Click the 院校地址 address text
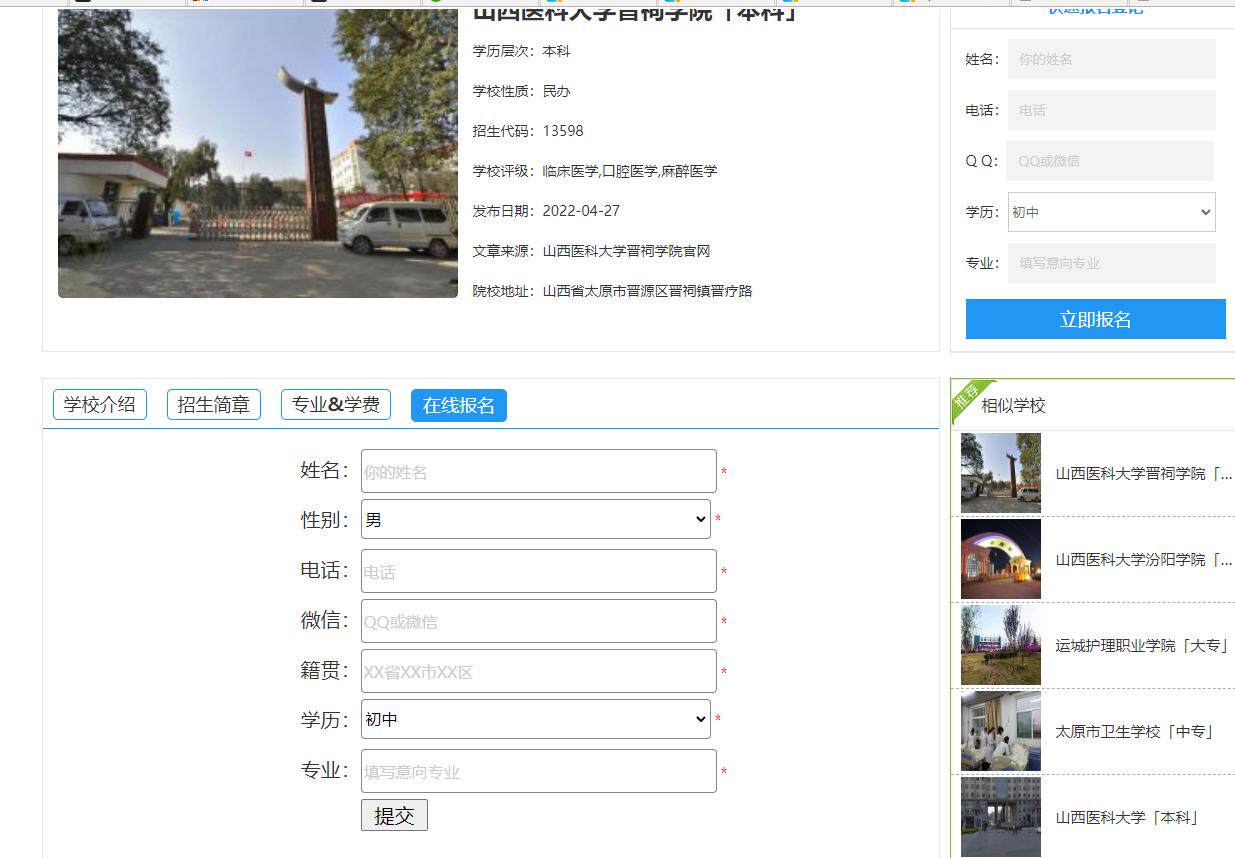The height and width of the screenshot is (858, 1235). point(612,291)
